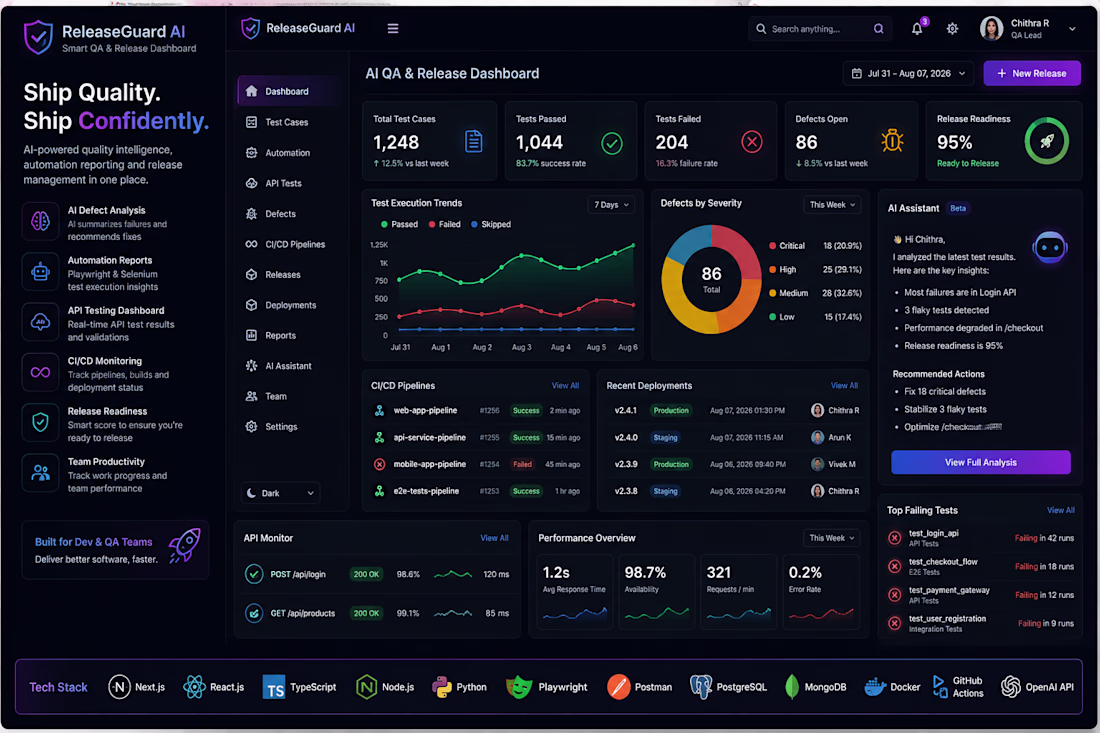Click the purple search icon in search box
Viewport: 1100px width, 733px height.
878,29
